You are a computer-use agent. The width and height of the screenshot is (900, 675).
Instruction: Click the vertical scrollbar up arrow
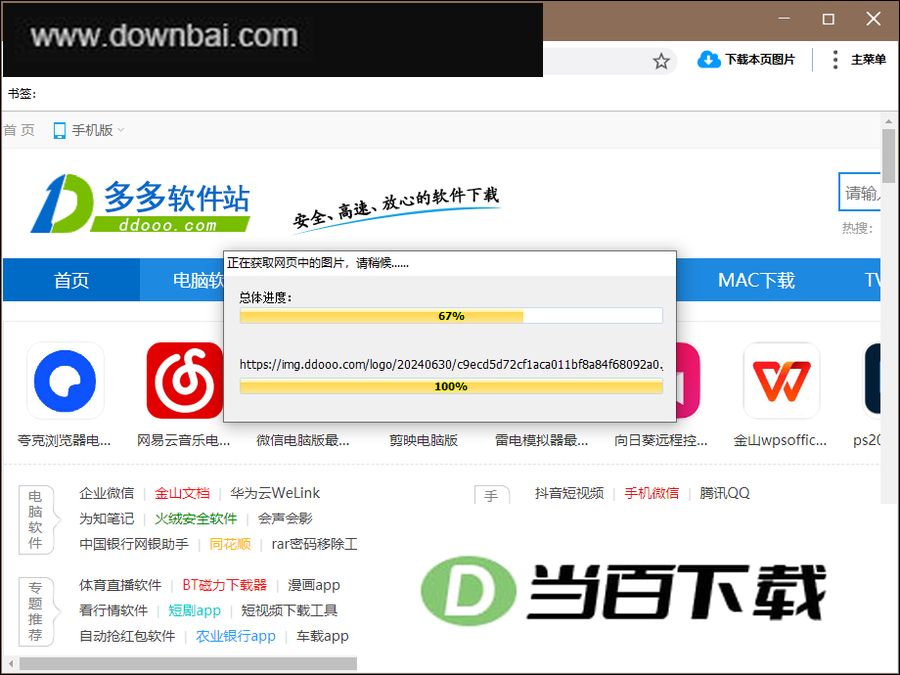click(x=889, y=122)
